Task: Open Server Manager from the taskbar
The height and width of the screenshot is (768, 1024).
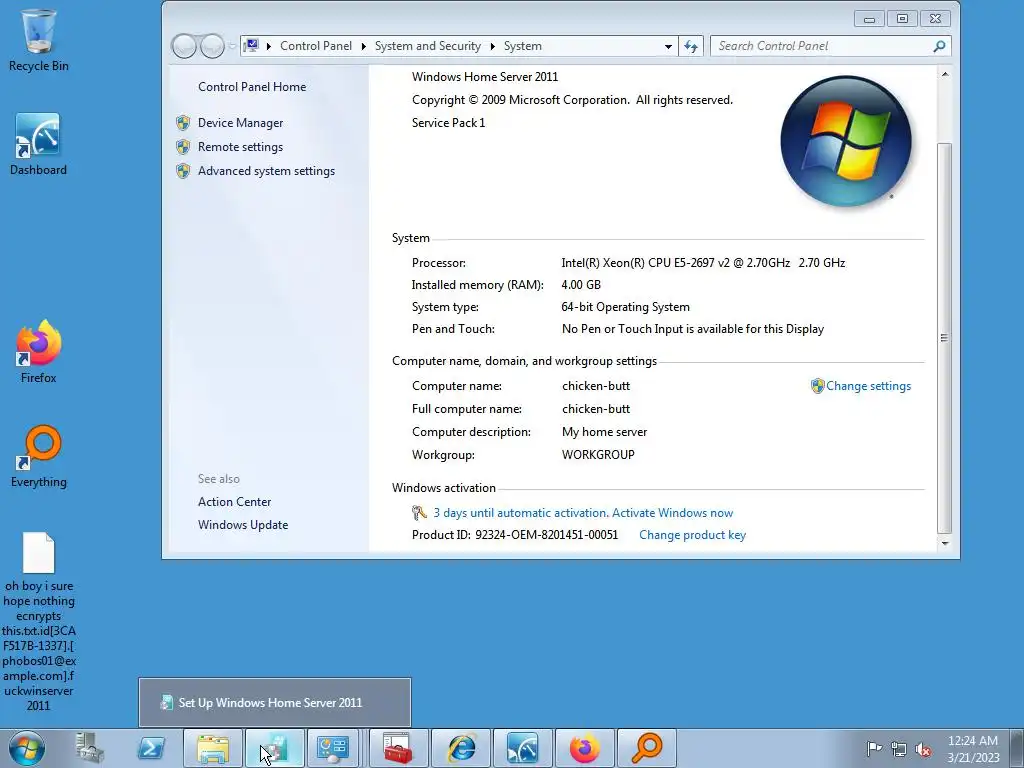Action: click(89, 748)
